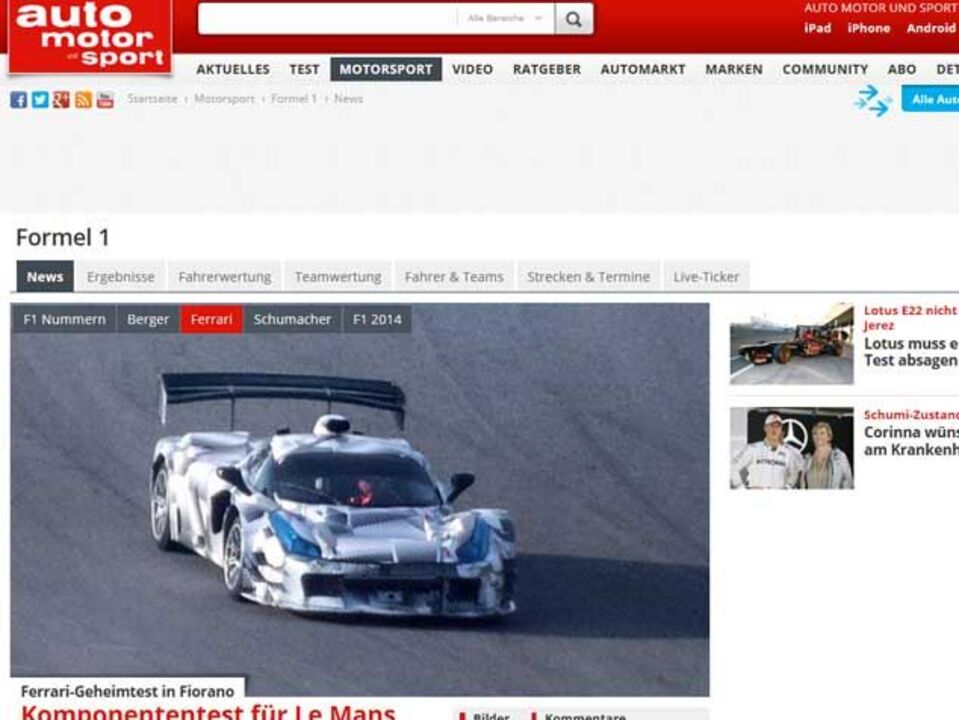Open the RATGEBER menu
The height and width of the screenshot is (720, 959).
547,70
